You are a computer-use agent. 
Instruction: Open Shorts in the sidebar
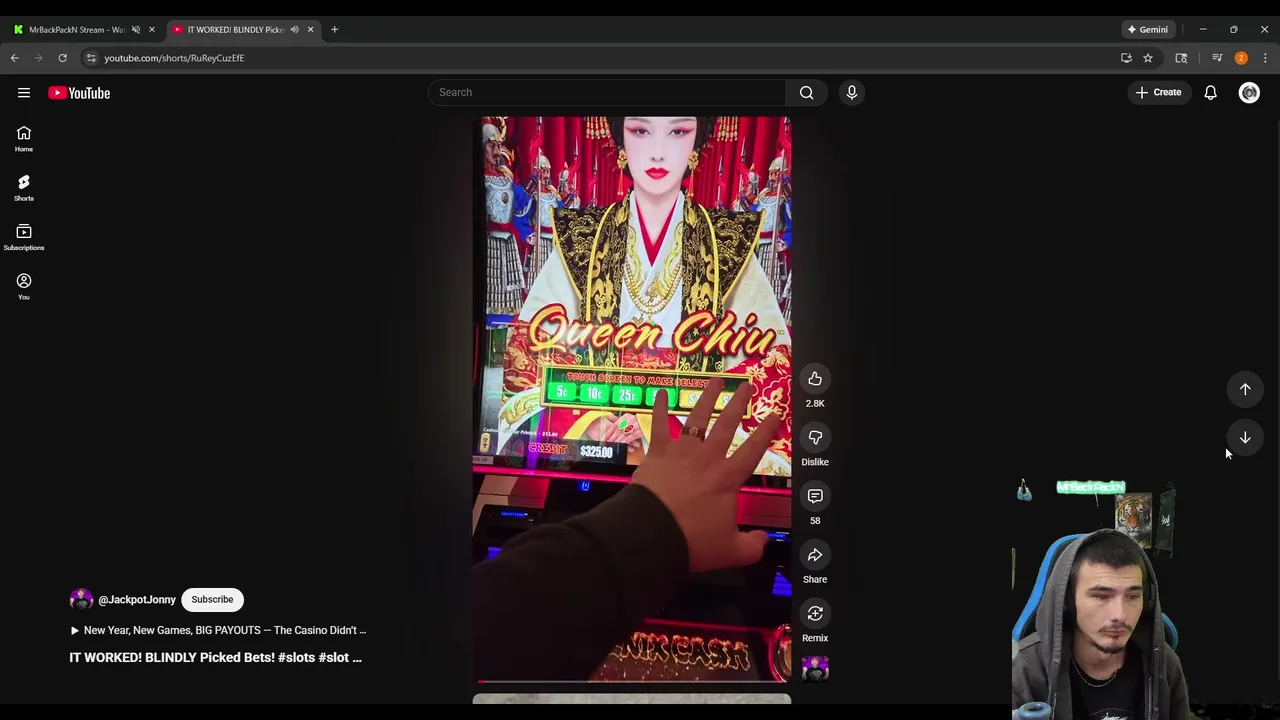24,188
